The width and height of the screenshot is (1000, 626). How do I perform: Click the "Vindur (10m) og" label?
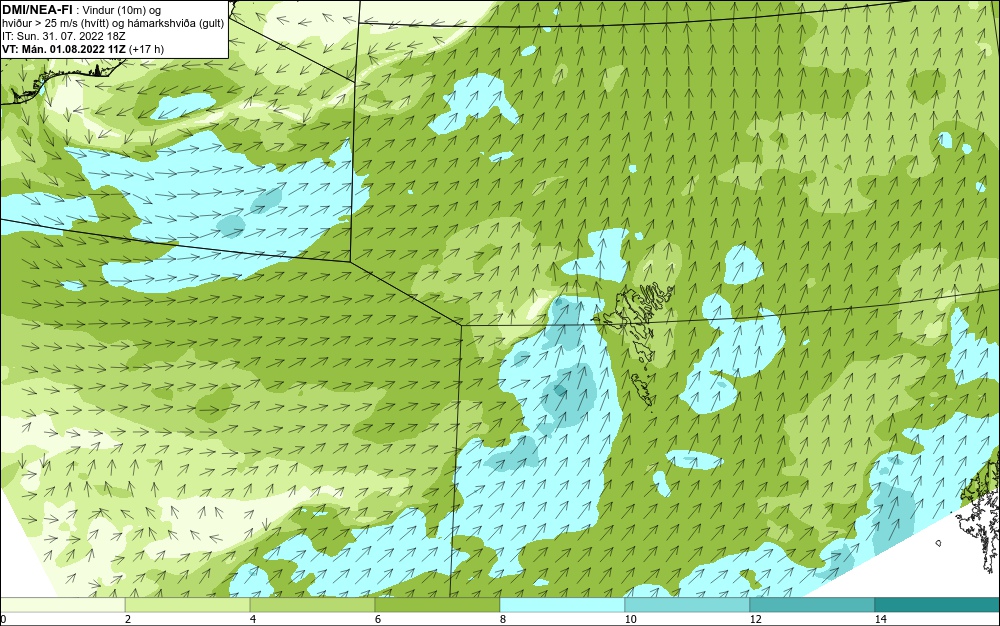pos(122,11)
